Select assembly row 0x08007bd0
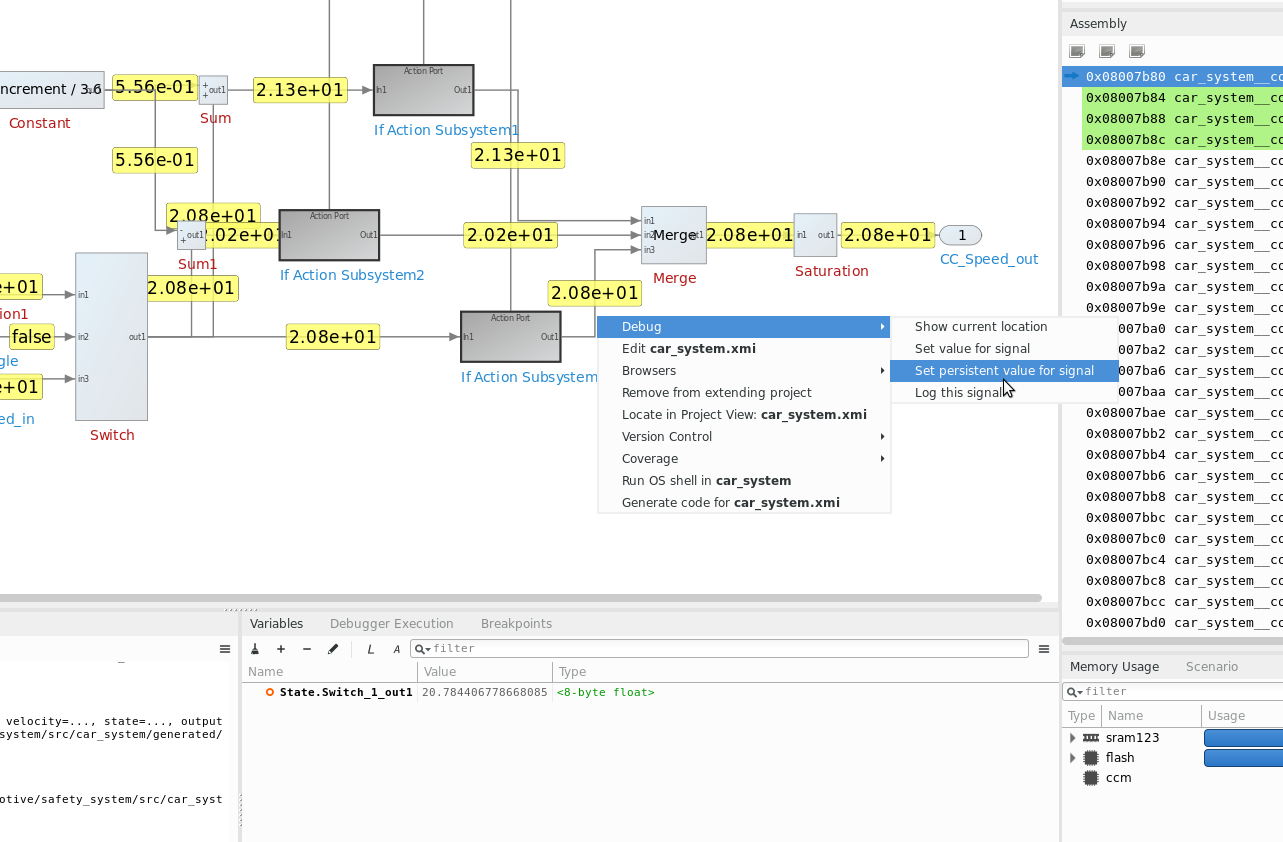This screenshot has width=1283, height=842. 1182,623
